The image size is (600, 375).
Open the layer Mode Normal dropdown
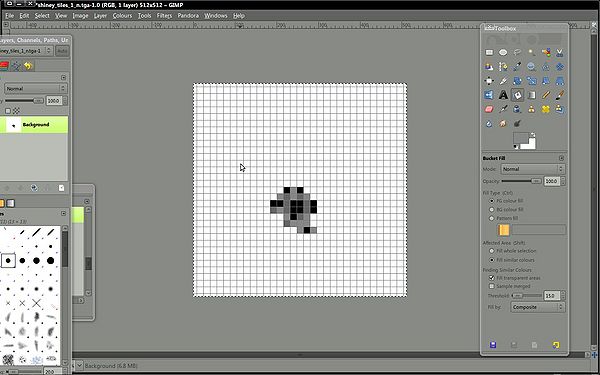point(35,88)
